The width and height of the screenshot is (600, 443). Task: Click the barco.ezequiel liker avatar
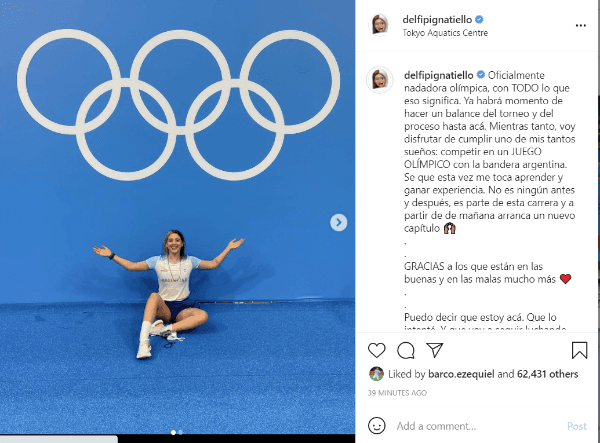(377, 374)
